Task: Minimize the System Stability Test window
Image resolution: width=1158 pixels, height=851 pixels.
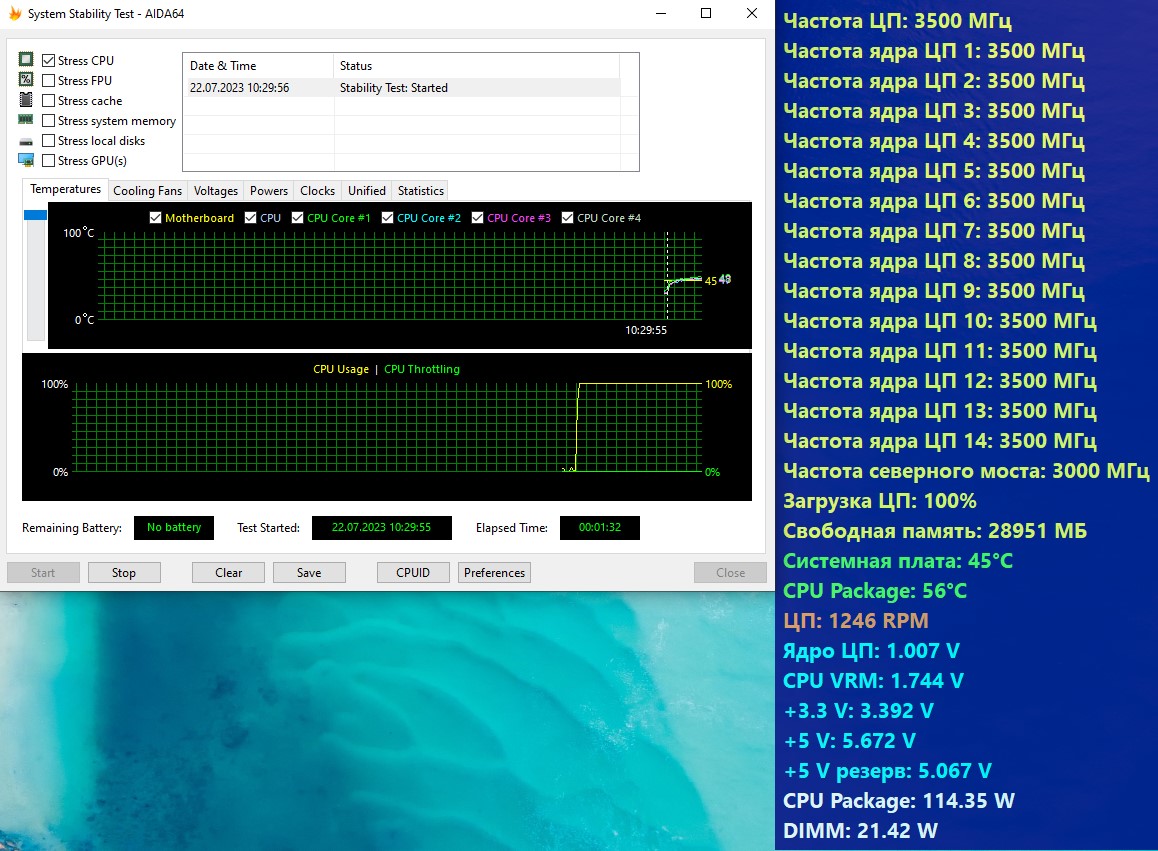Action: click(x=661, y=13)
